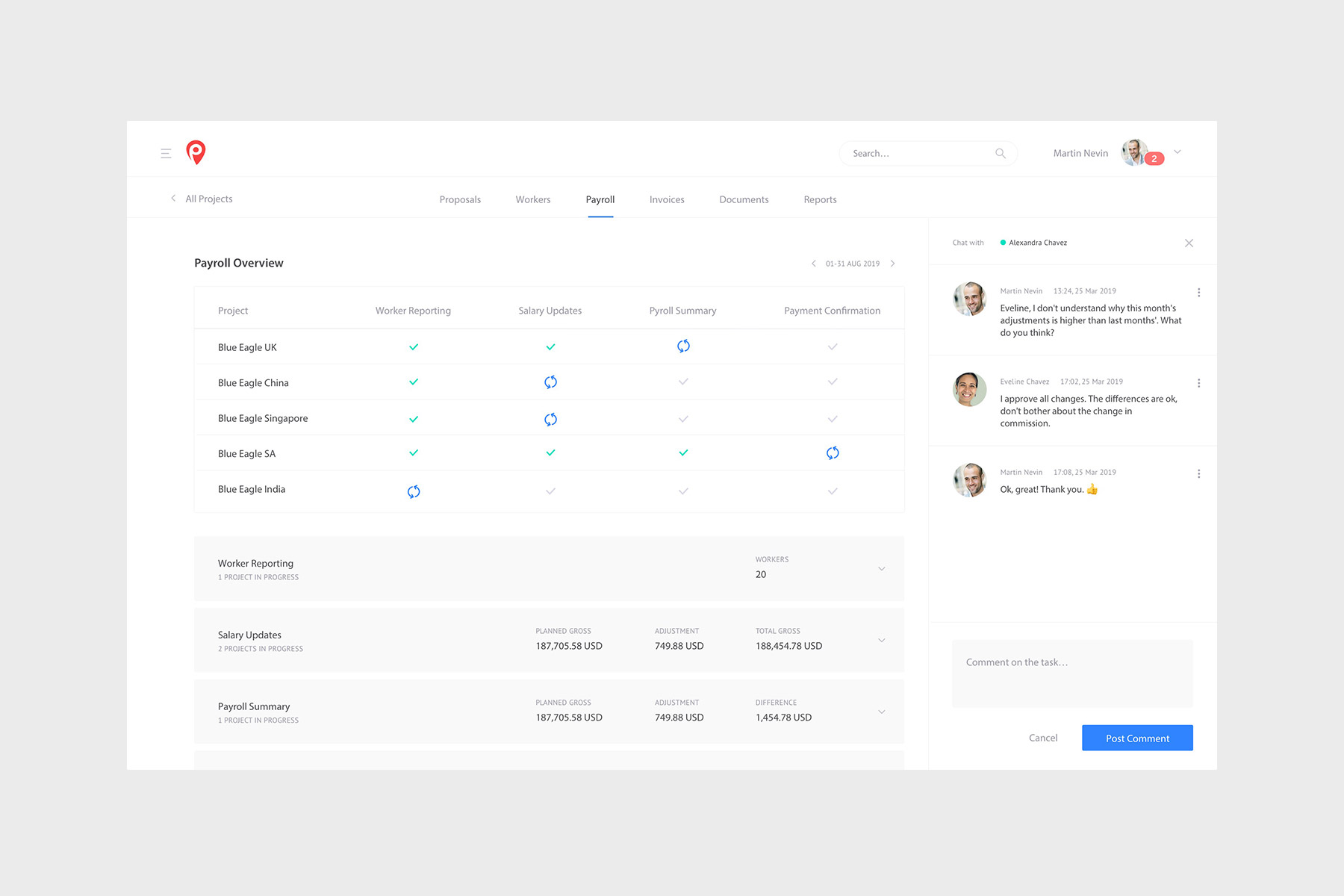Go to previous payroll period arrow
1344x896 pixels.
pos(813,264)
